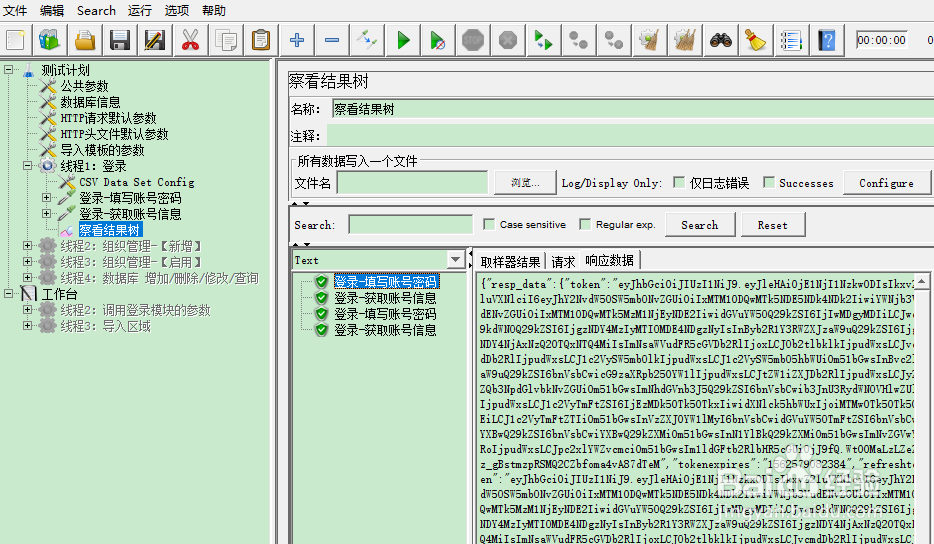Click response data scrollbar up arrow
This screenshot has width=934, height=544.
click(x=921, y=281)
